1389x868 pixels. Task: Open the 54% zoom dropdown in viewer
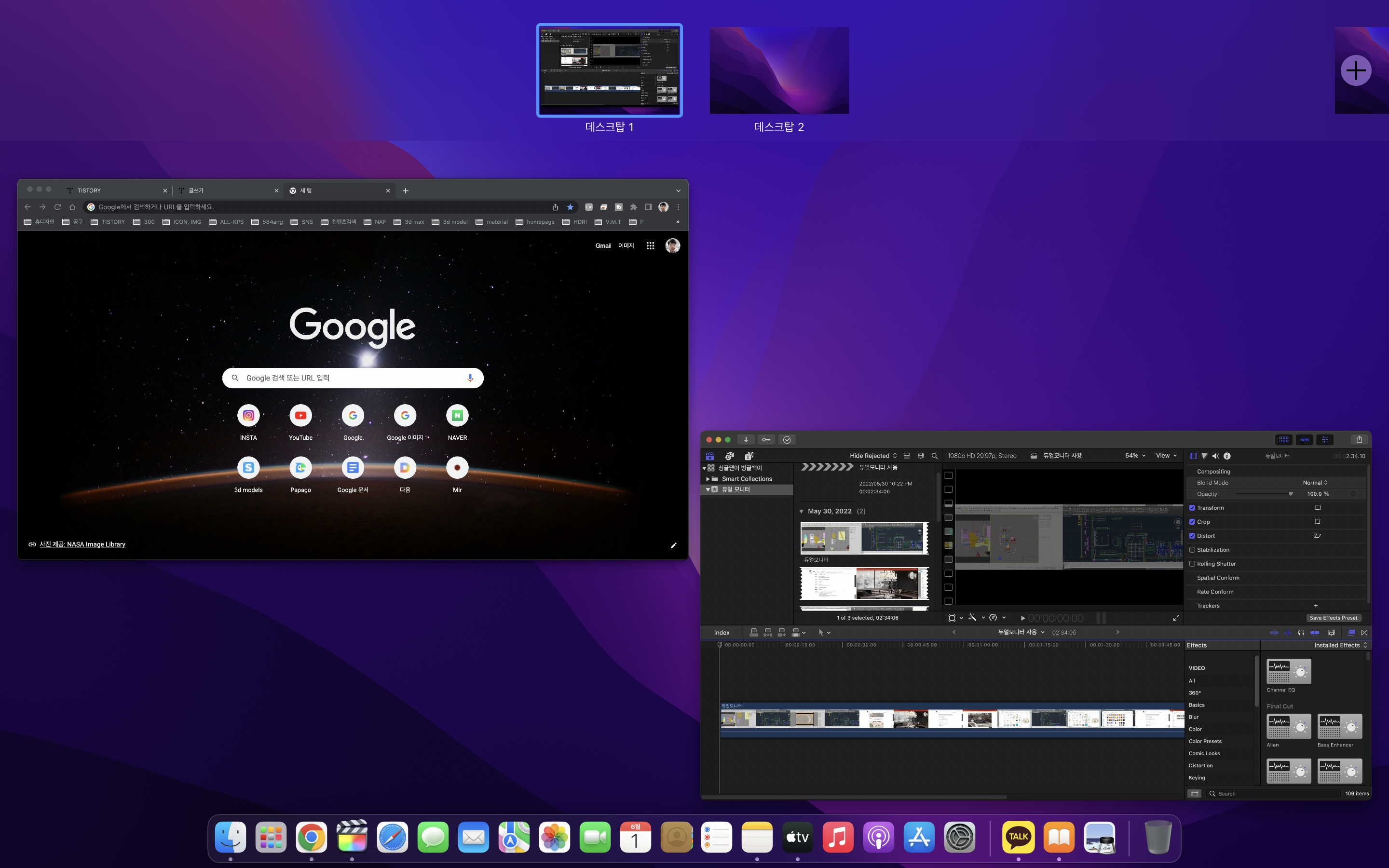(x=1135, y=456)
